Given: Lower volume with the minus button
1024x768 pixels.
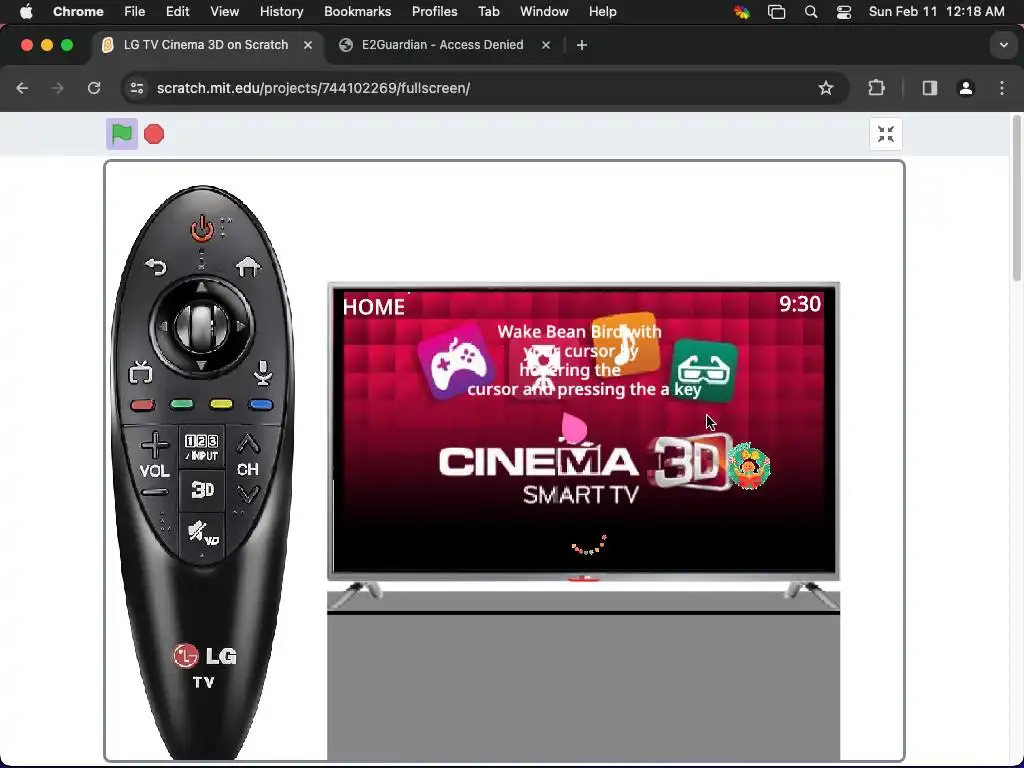Looking at the screenshot, I should click(x=155, y=492).
